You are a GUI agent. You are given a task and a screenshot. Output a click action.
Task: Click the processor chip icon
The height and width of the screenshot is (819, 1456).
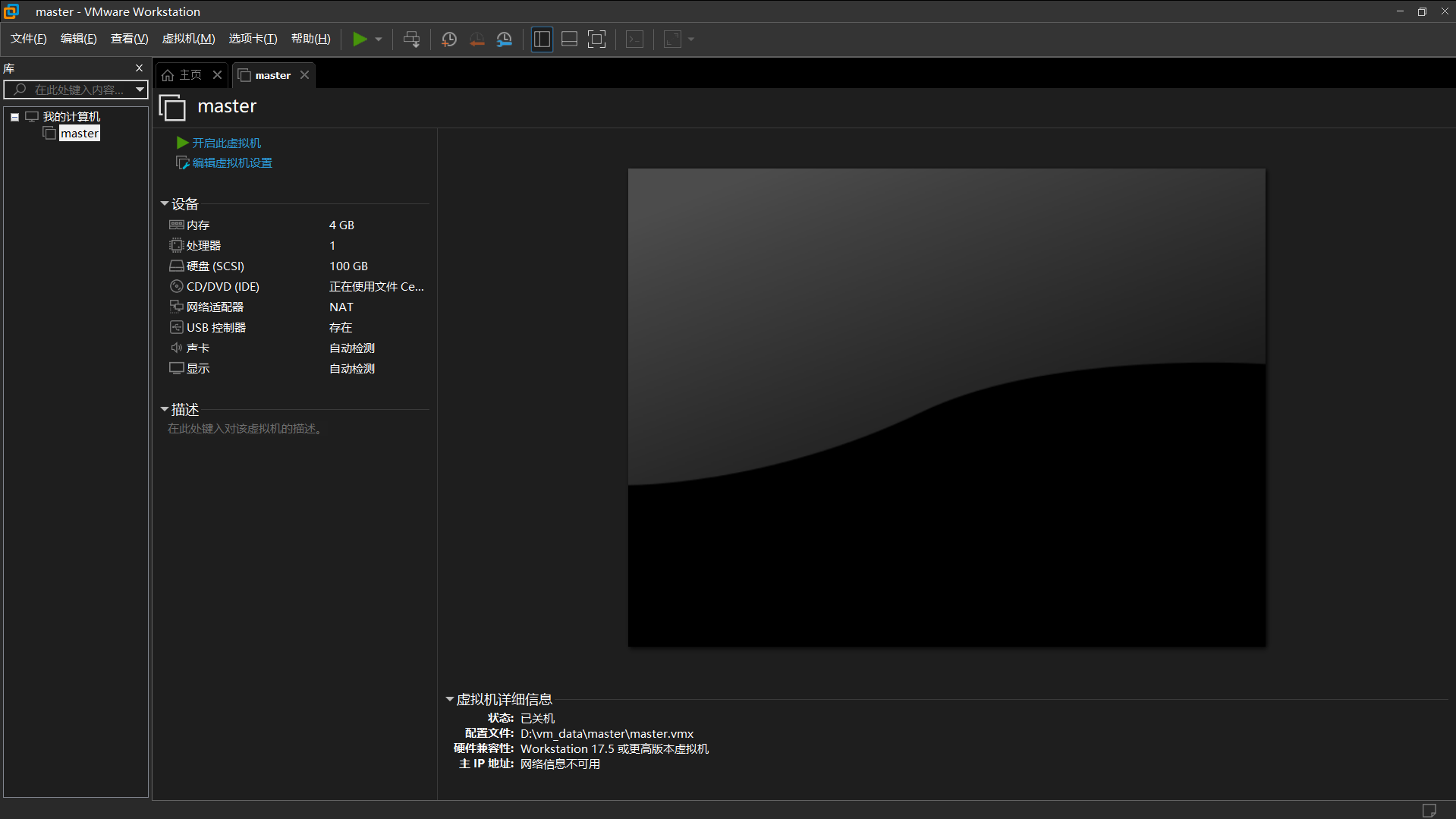[x=176, y=245]
